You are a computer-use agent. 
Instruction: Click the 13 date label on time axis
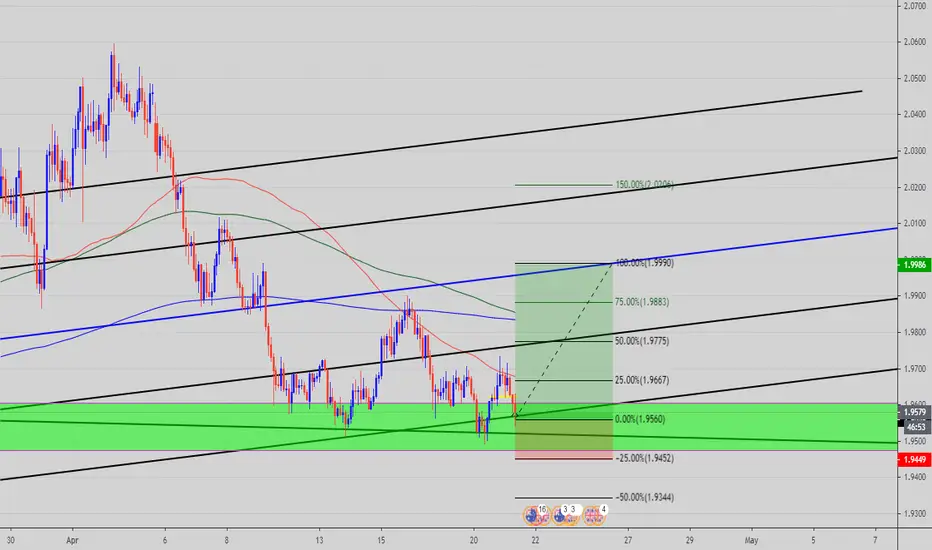pos(320,540)
